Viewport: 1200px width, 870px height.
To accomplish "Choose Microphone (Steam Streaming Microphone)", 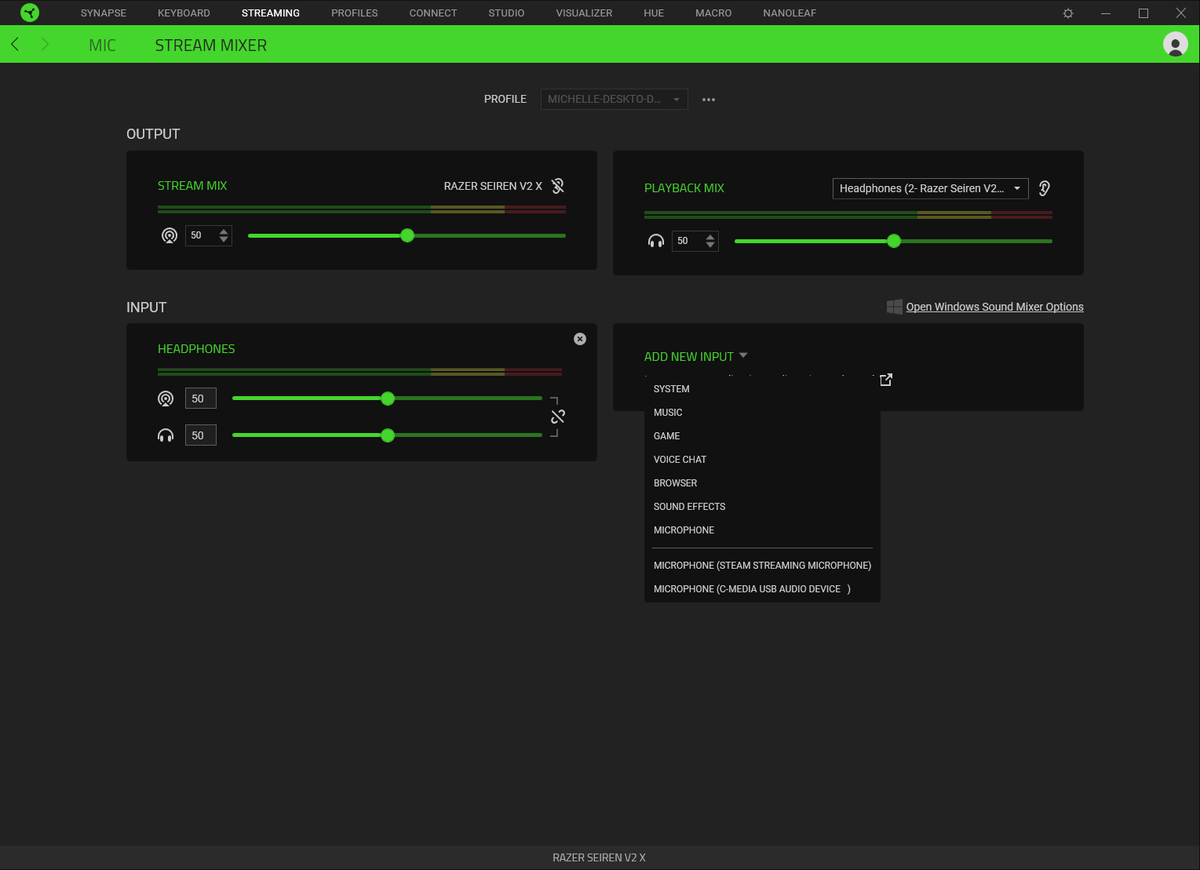I will coord(762,565).
